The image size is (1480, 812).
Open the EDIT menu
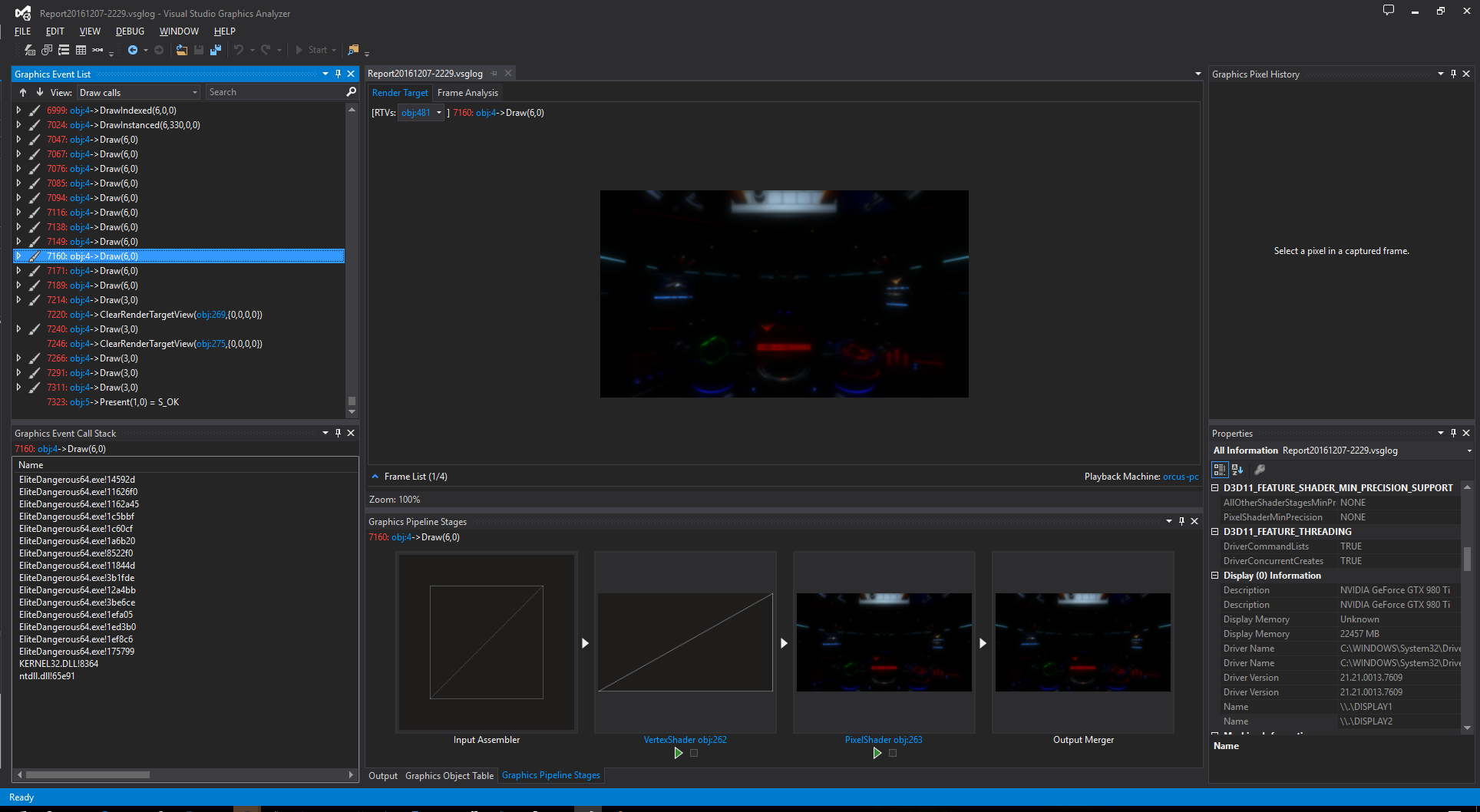[x=55, y=31]
